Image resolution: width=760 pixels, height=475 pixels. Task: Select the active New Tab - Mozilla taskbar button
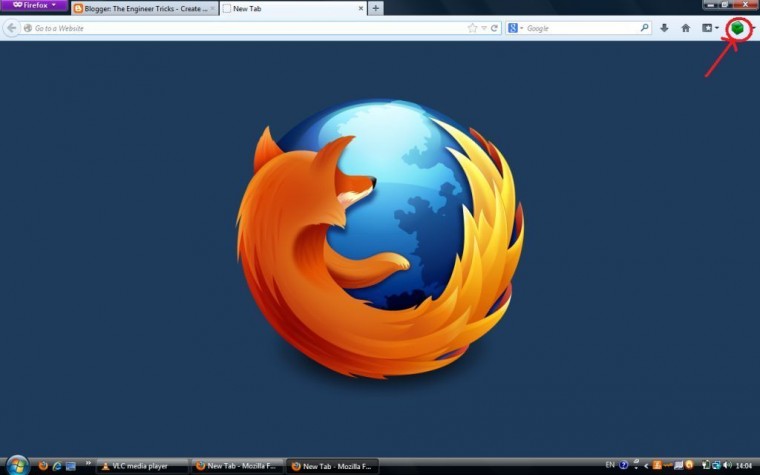tap(332, 466)
